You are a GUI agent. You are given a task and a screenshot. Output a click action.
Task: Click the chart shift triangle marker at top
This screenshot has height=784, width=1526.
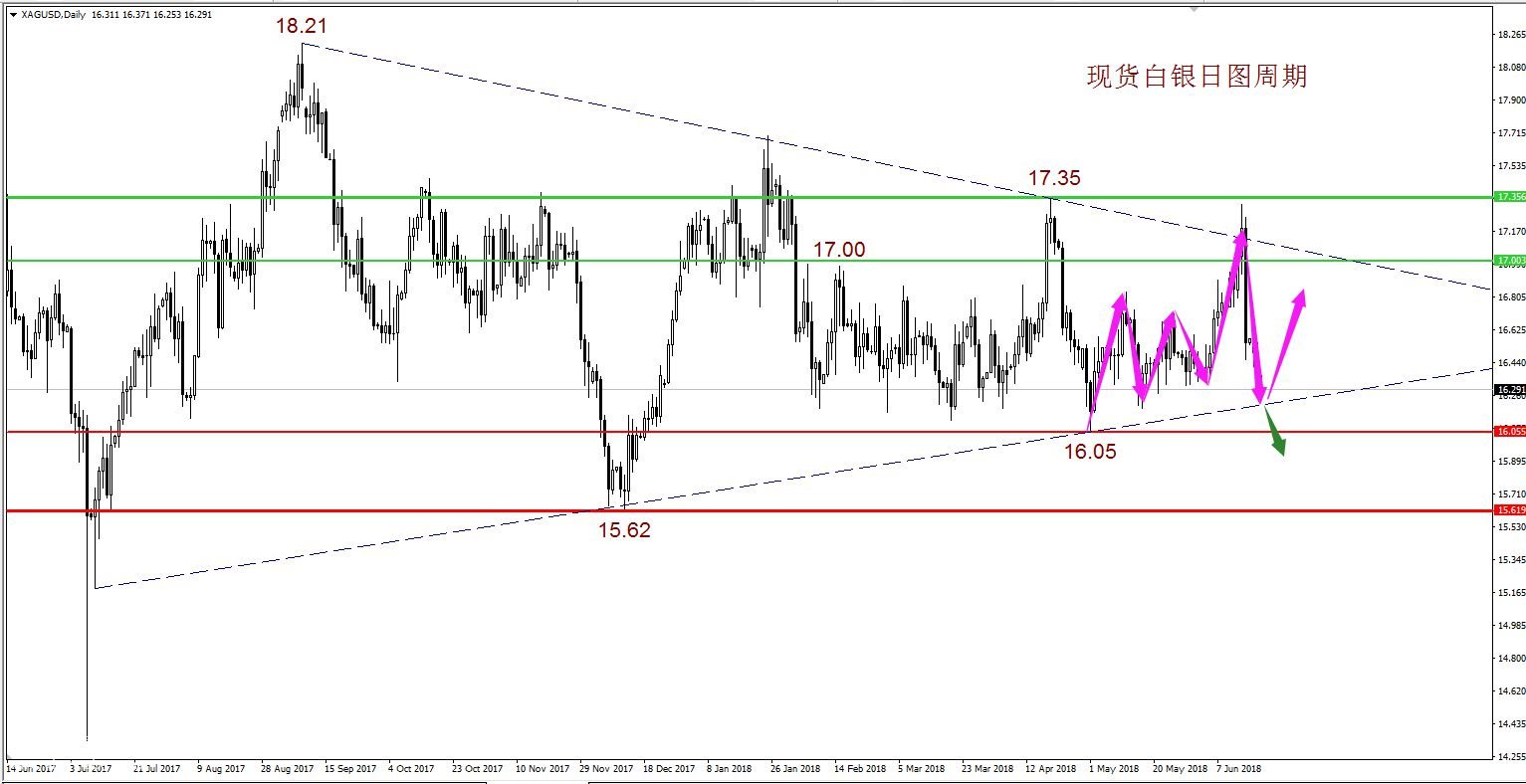point(1195,9)
